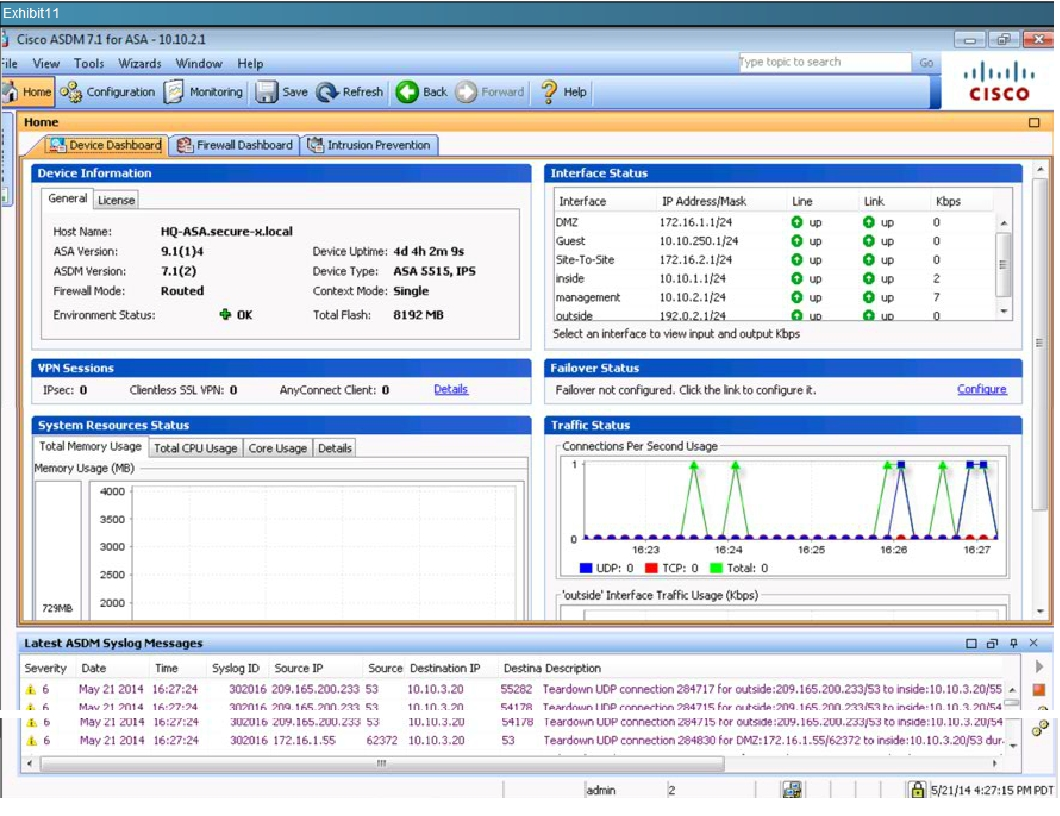Click the dashboard scroll-down arrow
1060x816 pixels.
tap(1040, 611)
